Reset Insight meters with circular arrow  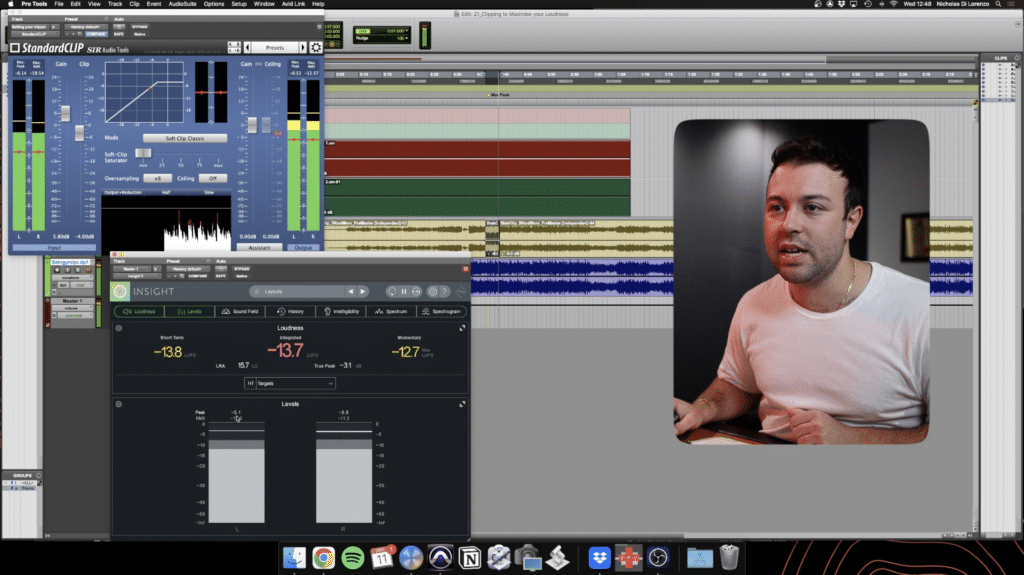click(391, 291)
